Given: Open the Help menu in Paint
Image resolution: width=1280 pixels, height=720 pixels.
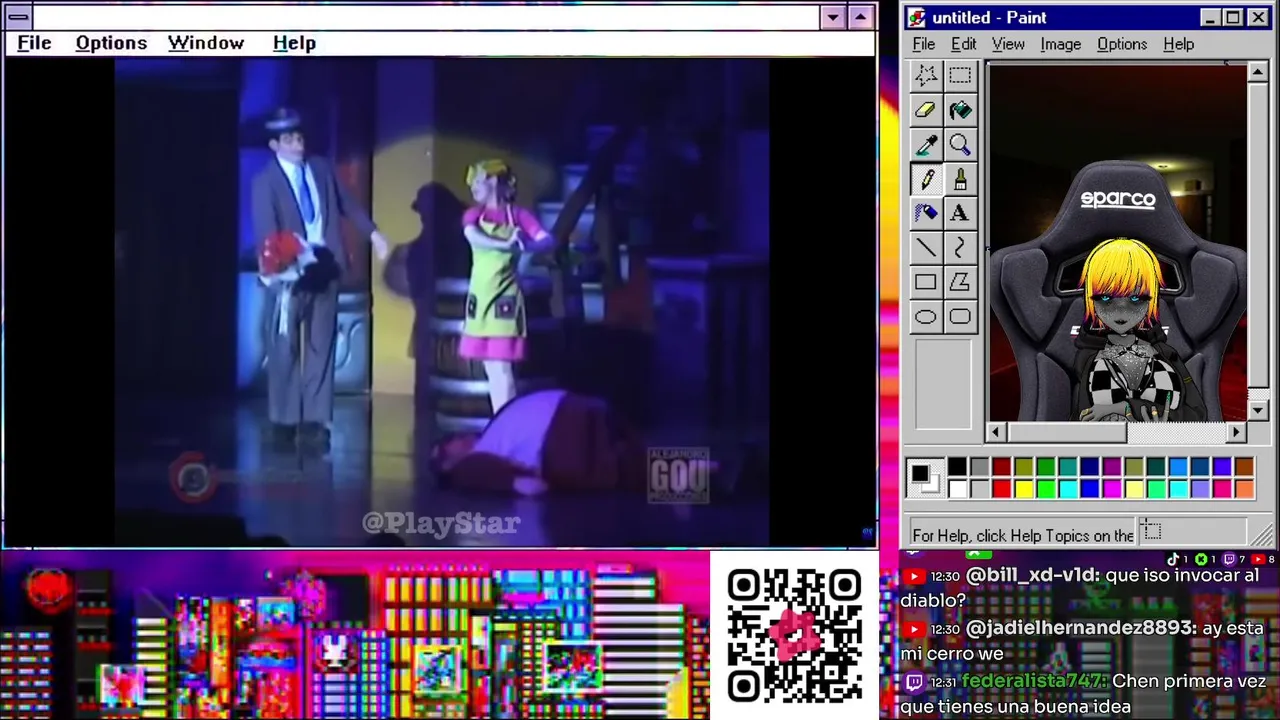Looking at the screenshot, I should pyautogui.click(x=1179, y=44).
